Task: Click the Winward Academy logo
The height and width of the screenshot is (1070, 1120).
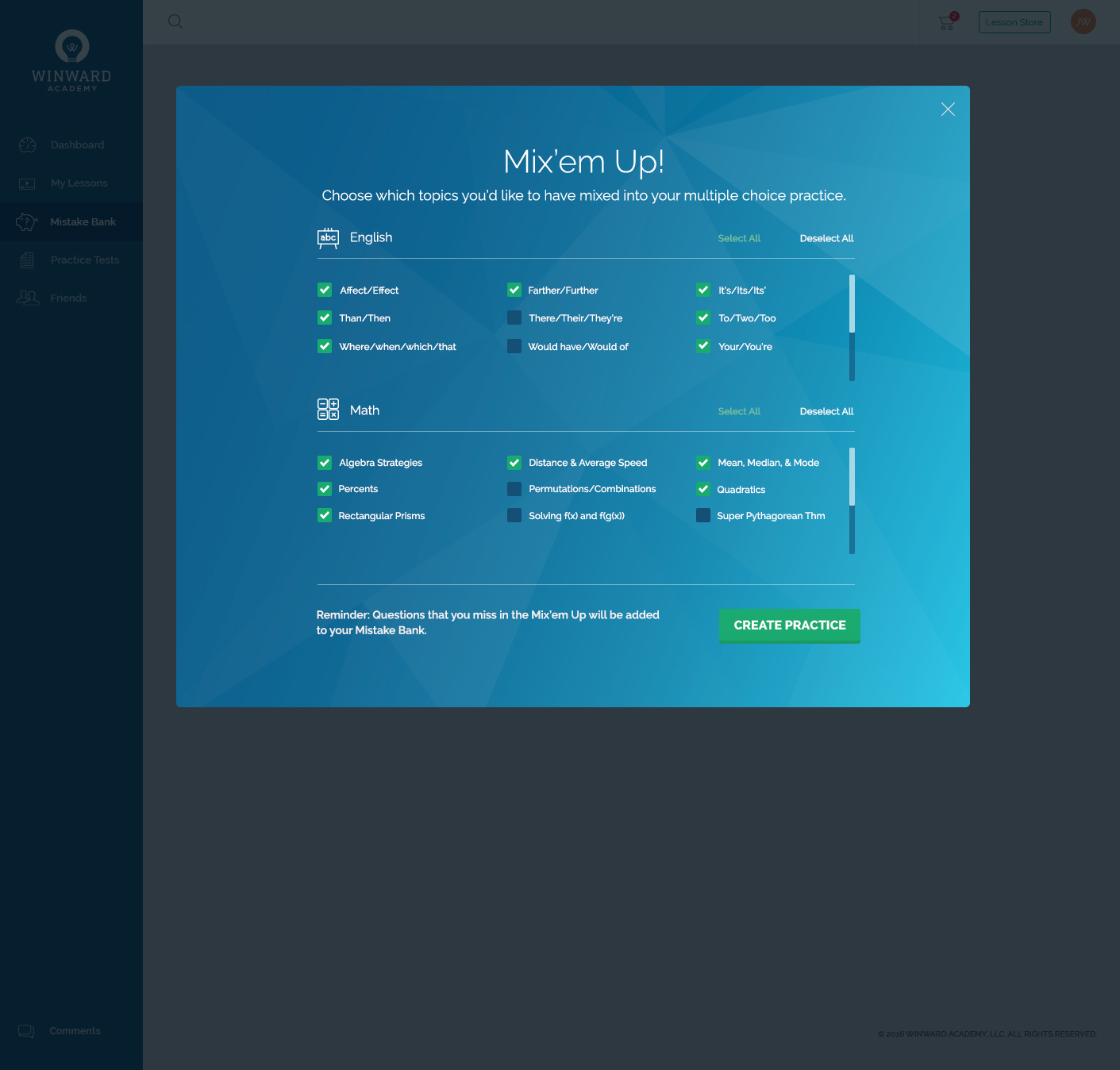Action: pyautogui.click(x=71, y=61)
